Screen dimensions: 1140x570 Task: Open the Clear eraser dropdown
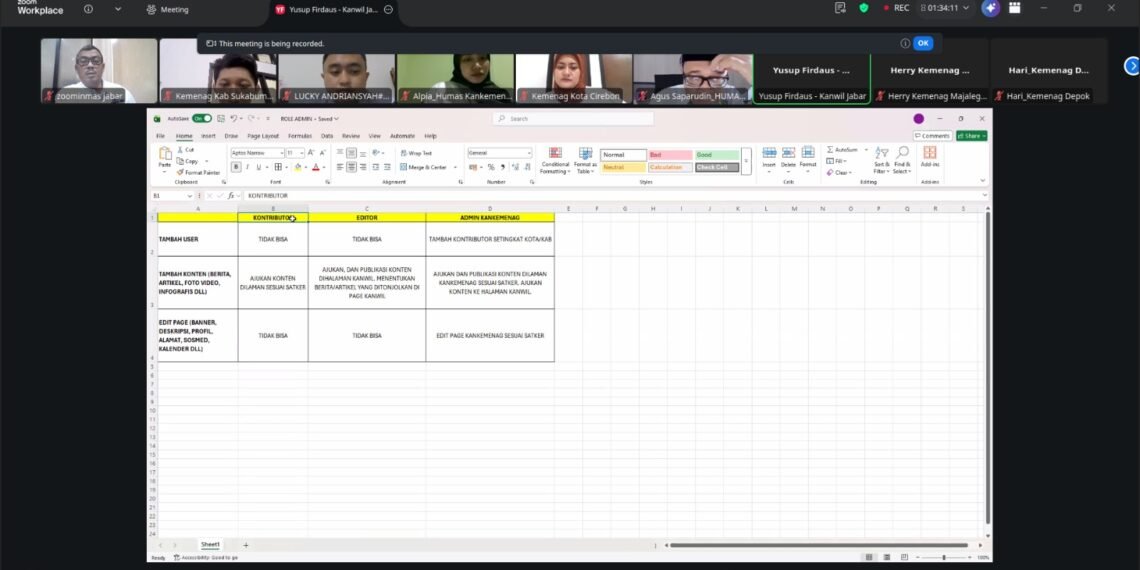(x=839, y=172)
